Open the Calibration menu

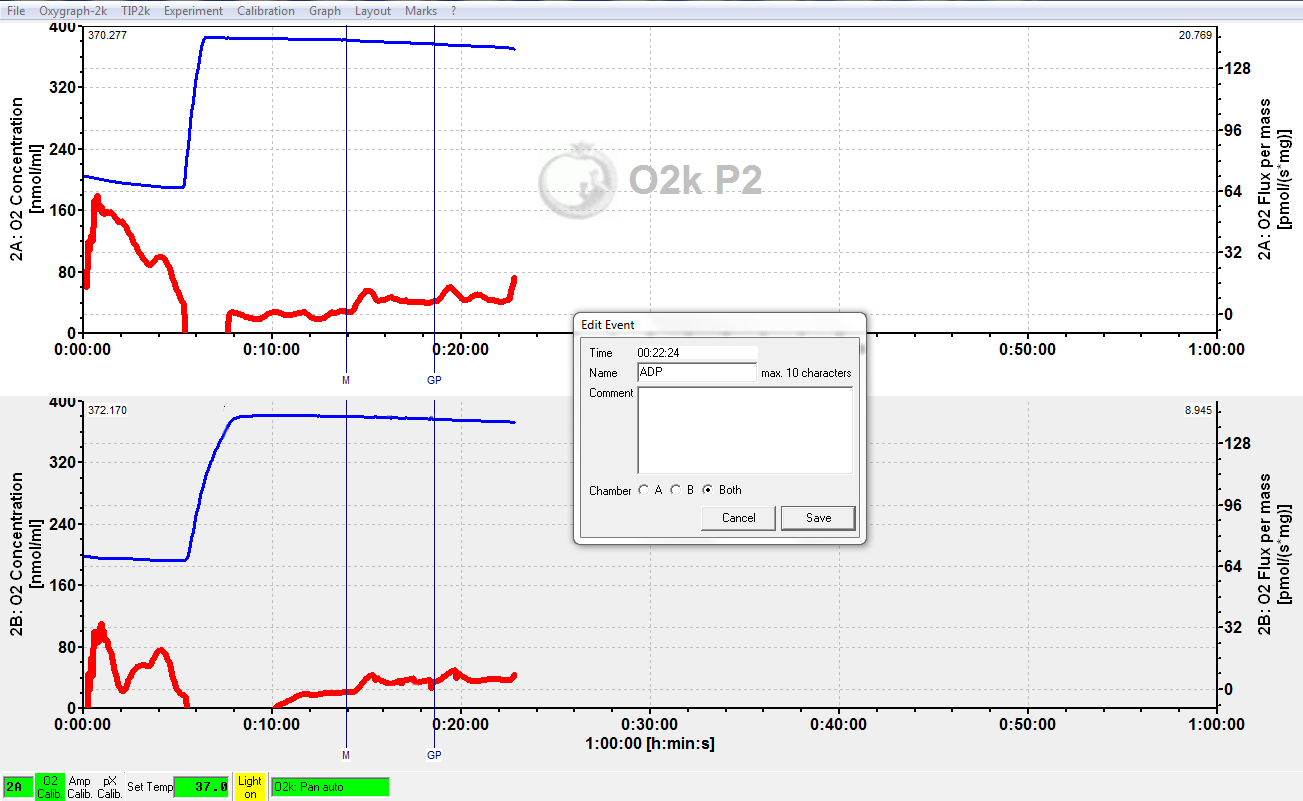click(x=266, y=11)
